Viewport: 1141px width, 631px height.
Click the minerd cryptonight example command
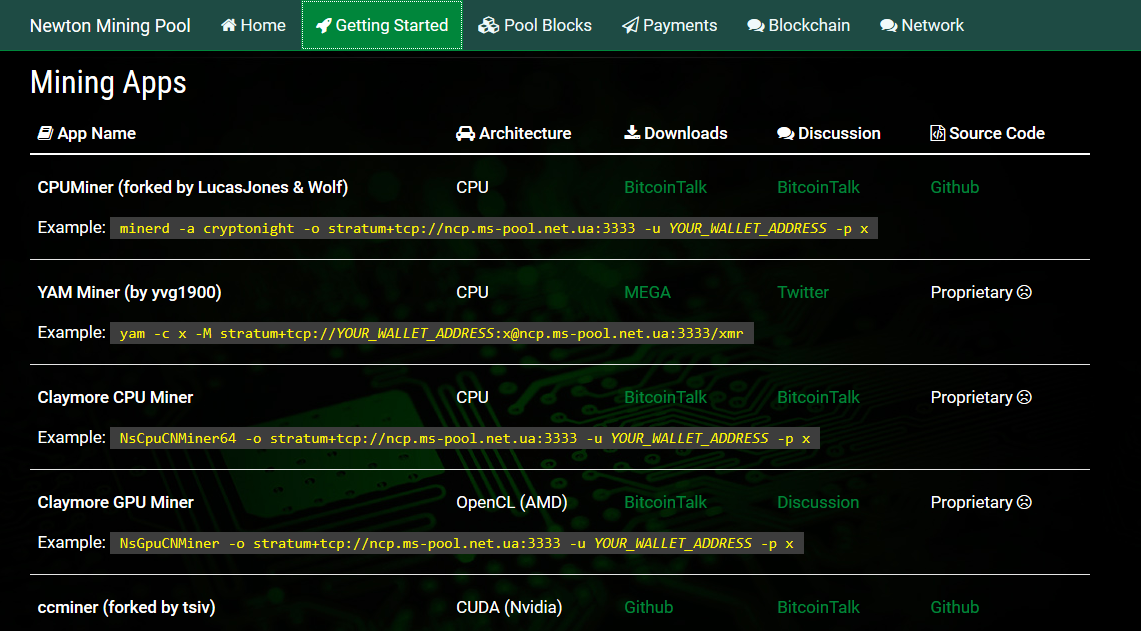494,228
